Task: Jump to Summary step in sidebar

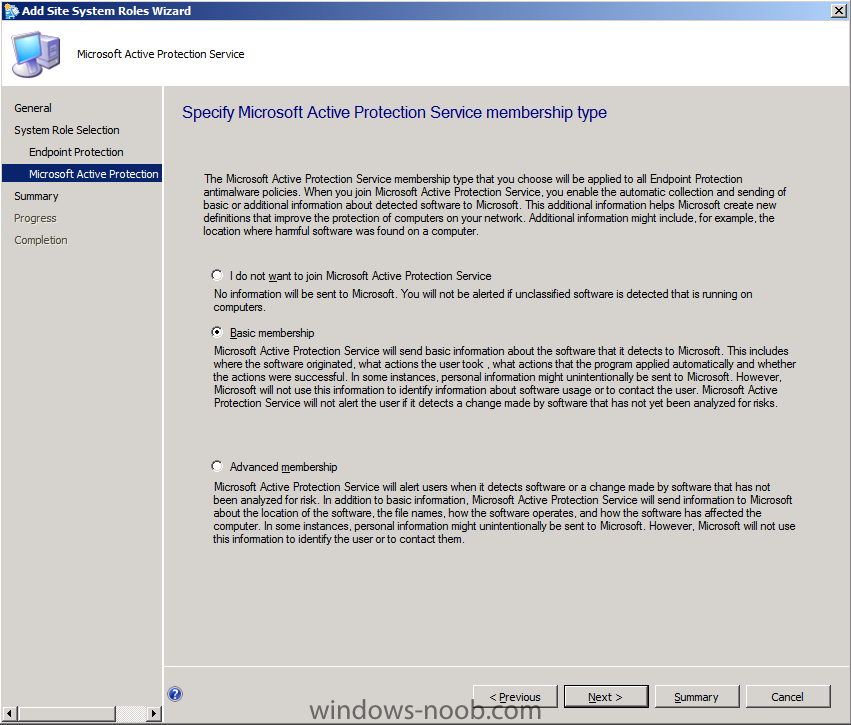Action: tap(36, 196)
